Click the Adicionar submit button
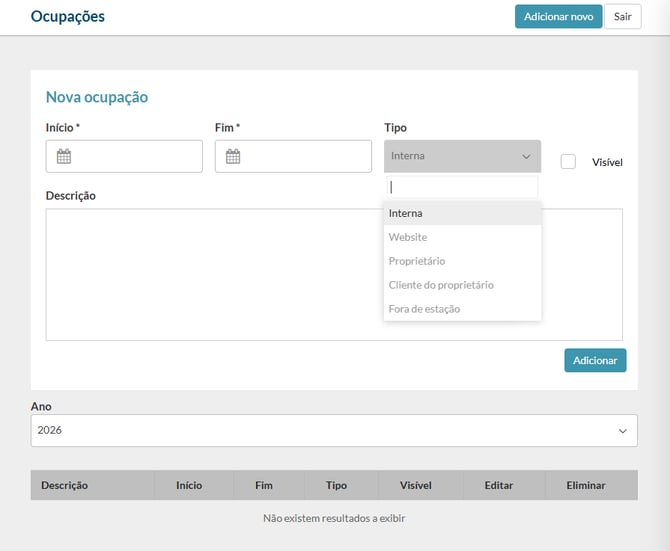 pyautogui.click(x=595, y=360)
